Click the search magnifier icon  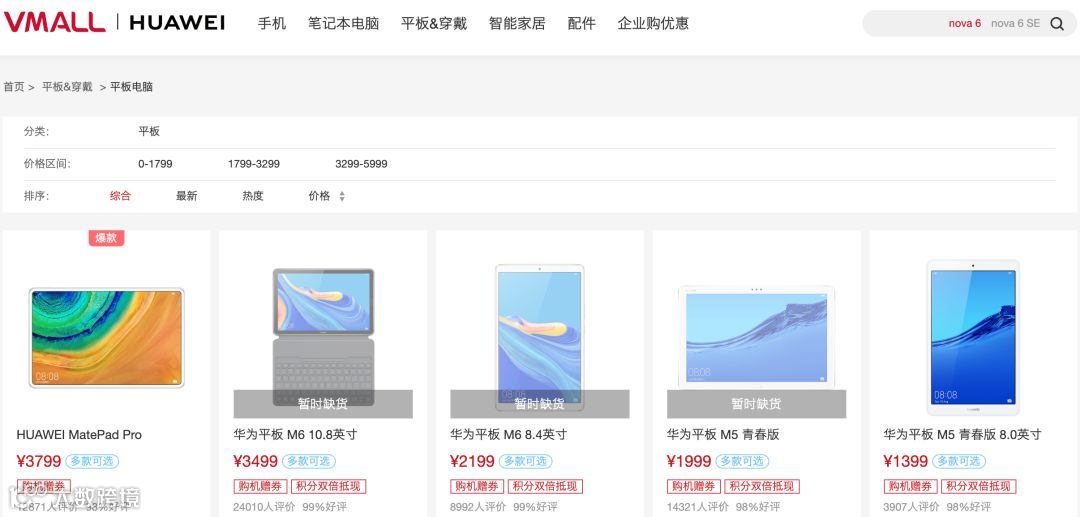point(1057,24)
